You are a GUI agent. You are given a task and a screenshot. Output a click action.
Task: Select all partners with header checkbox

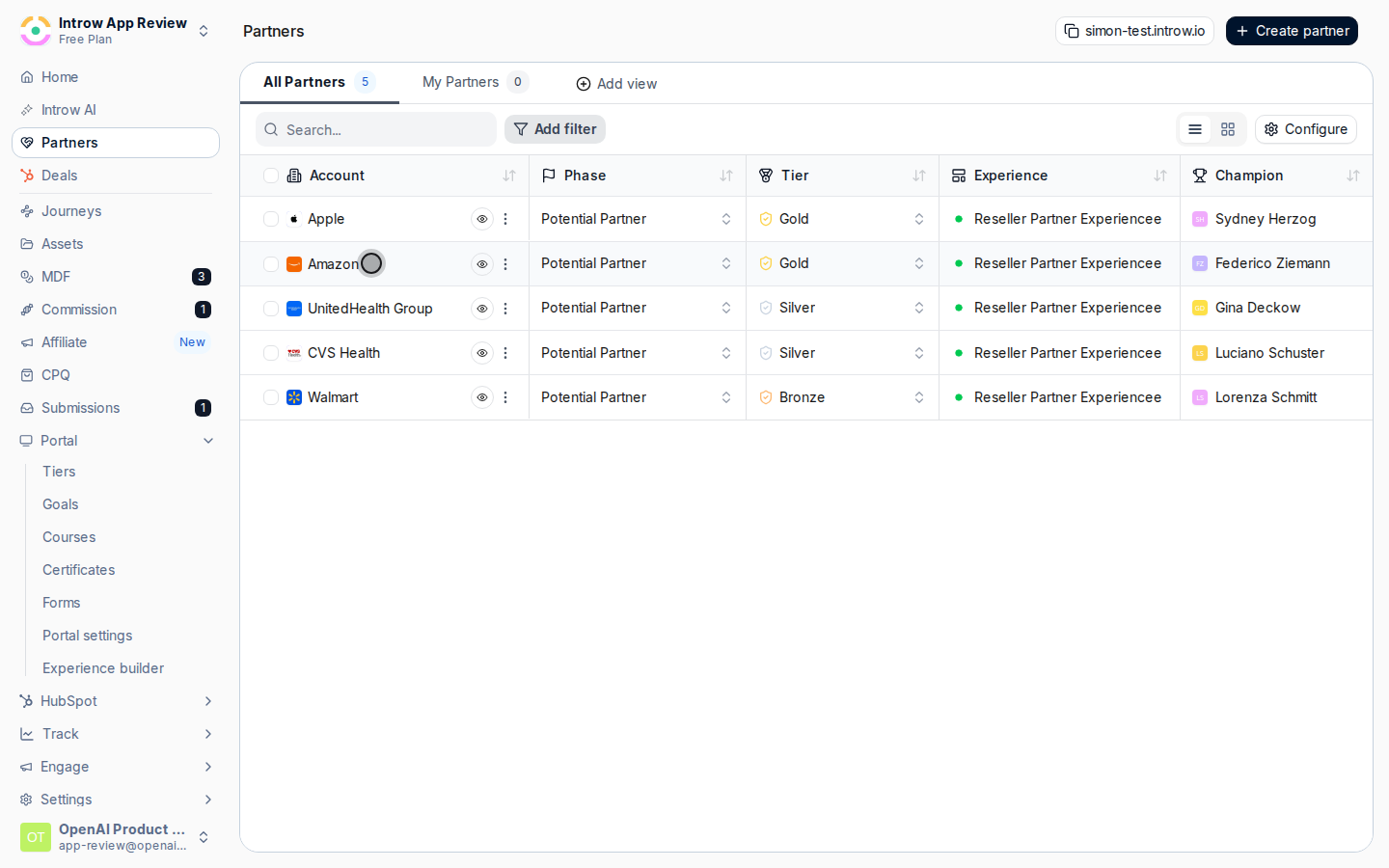[271, 176]
